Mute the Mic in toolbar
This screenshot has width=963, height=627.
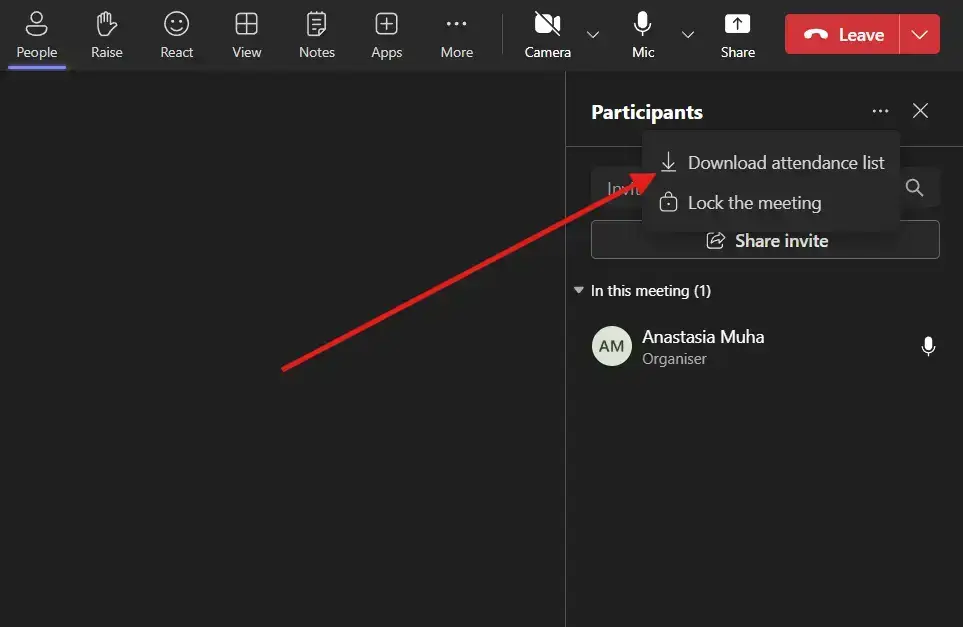point(642,34)
